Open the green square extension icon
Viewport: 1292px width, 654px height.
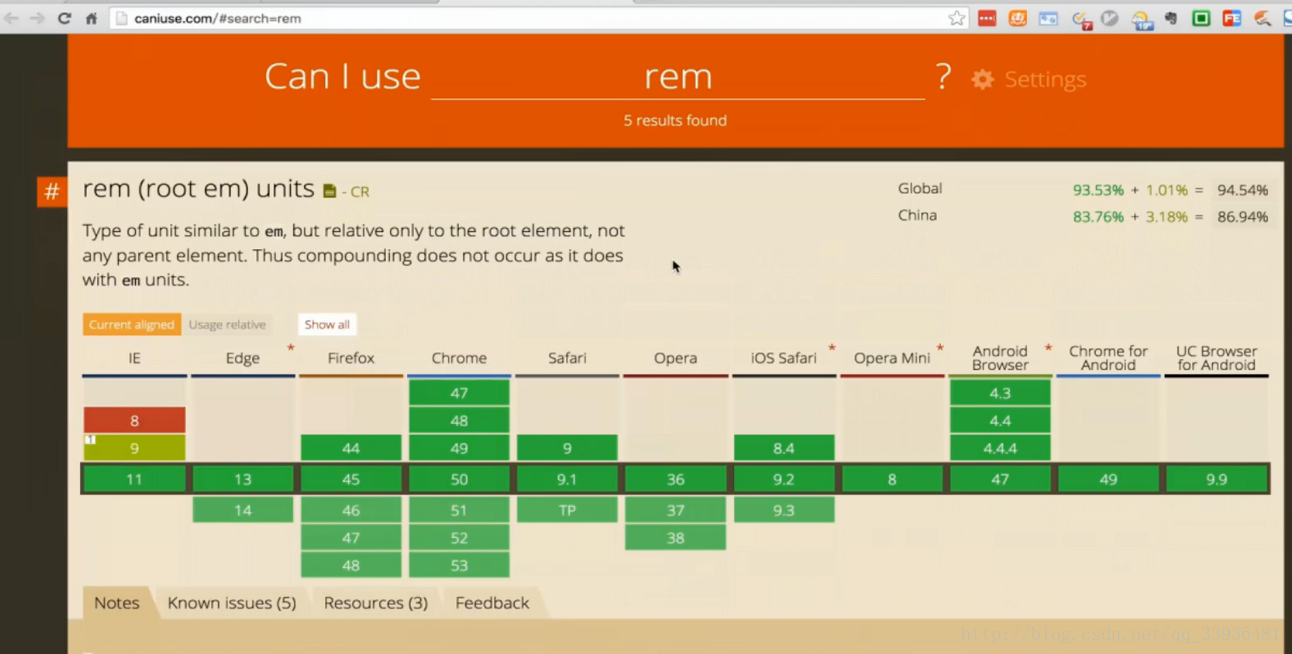point(1201,18)
